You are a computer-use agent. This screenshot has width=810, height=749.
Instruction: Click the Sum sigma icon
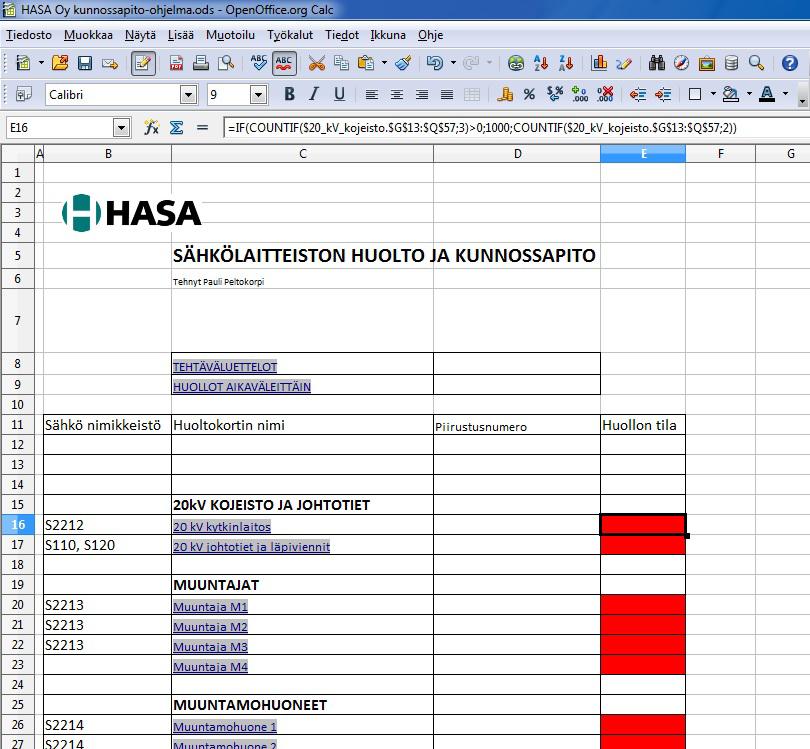(x=176, y=127)
